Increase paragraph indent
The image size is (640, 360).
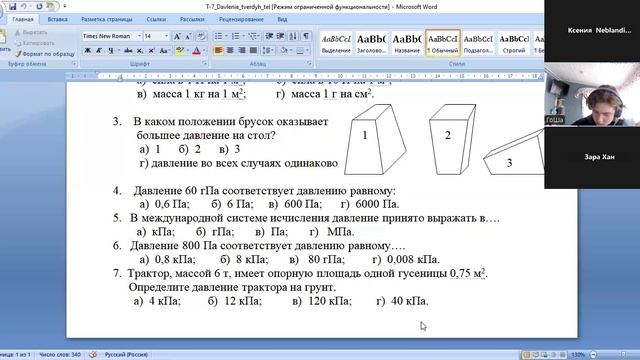tap(280, 36)
